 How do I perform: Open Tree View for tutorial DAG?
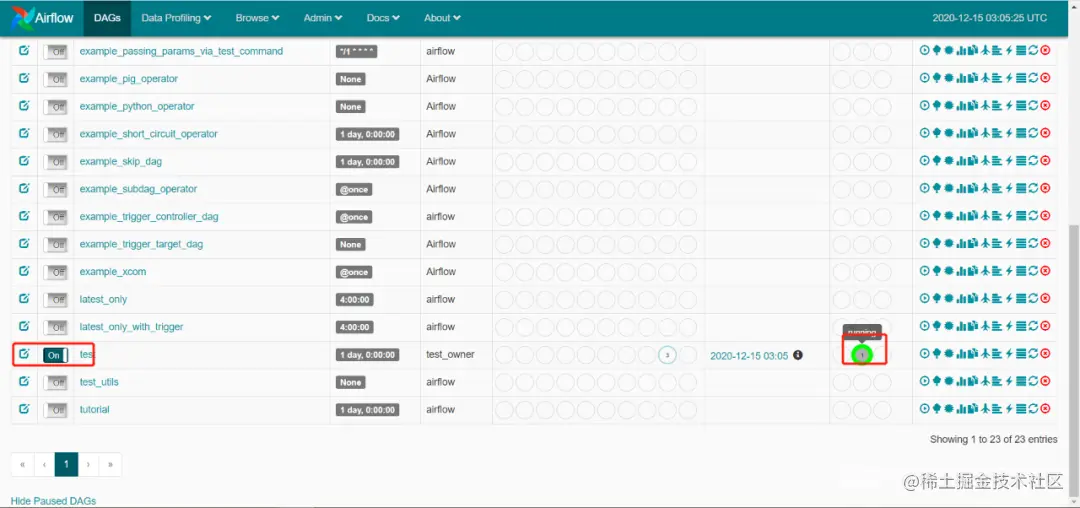coord(937,409)
